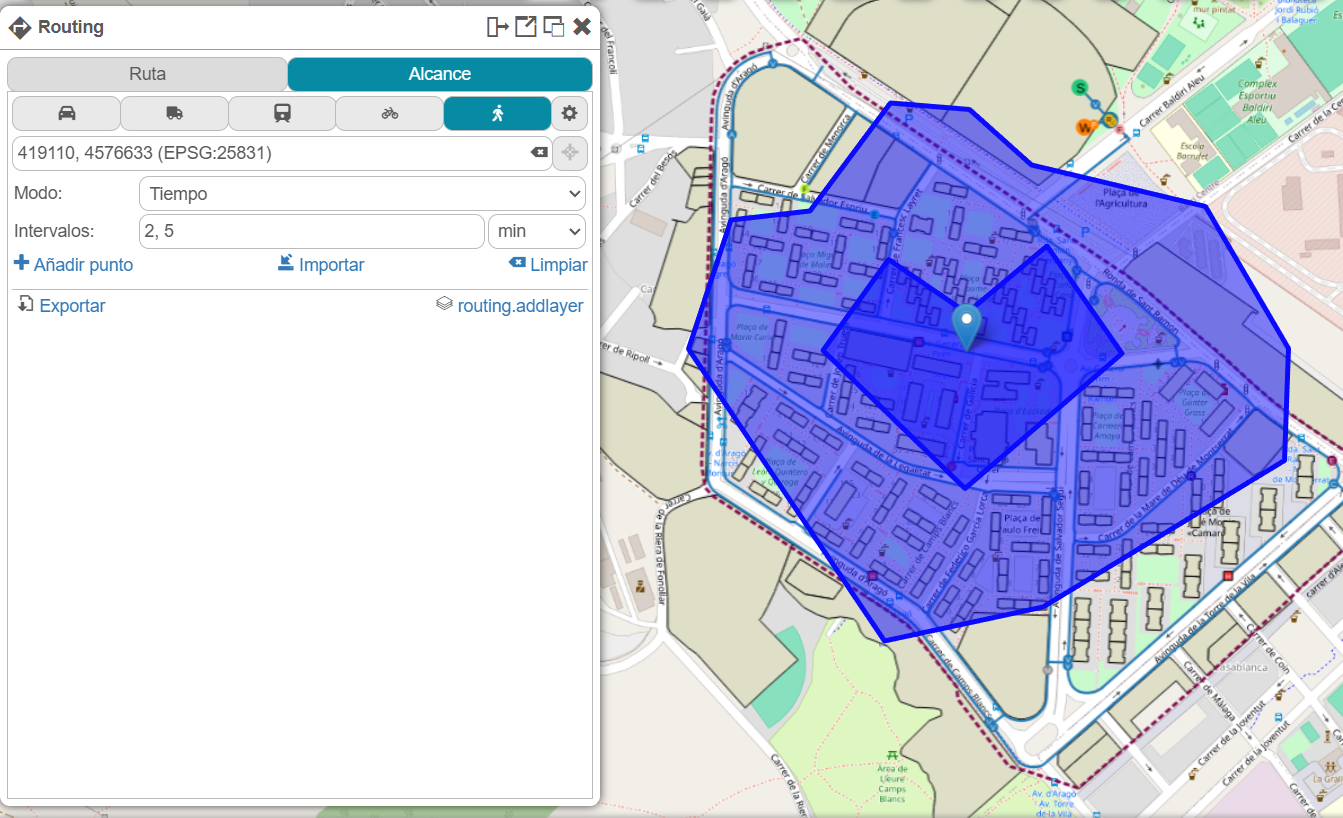Click inside the Intervalos input field
The width and height of the screenshot is (1343, 818).
click(x=310, y=231)
